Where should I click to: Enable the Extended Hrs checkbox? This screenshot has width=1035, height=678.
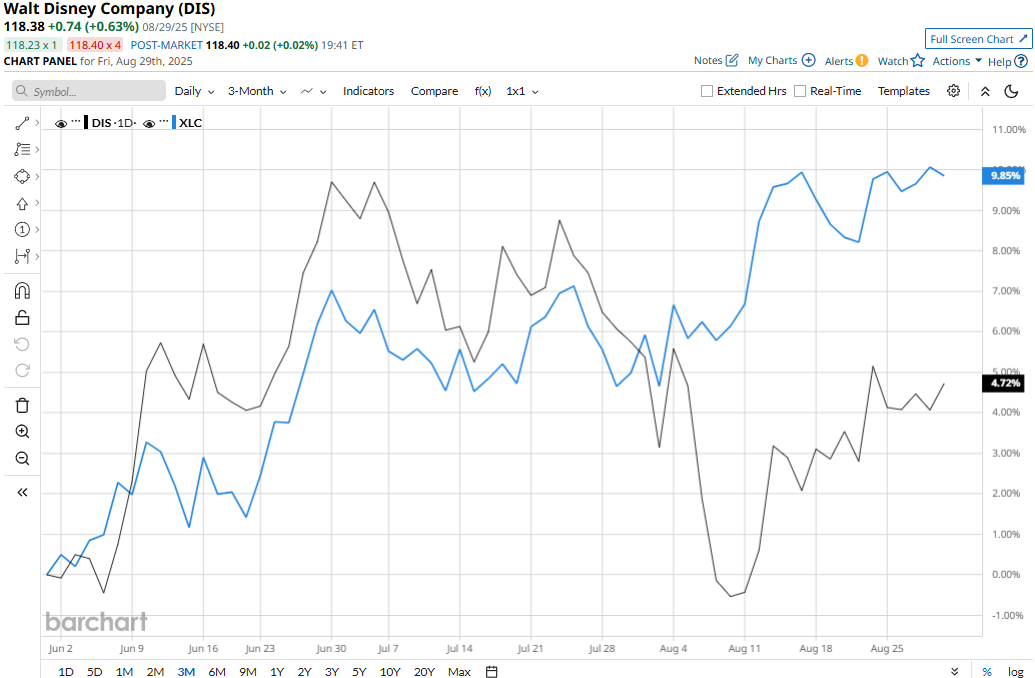point(706,91)
